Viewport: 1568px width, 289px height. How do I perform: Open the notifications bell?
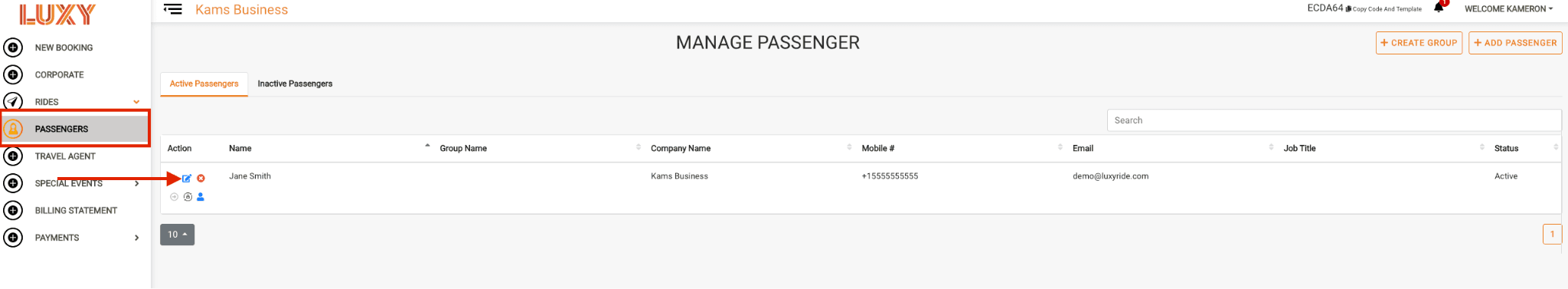point(1439,8)
